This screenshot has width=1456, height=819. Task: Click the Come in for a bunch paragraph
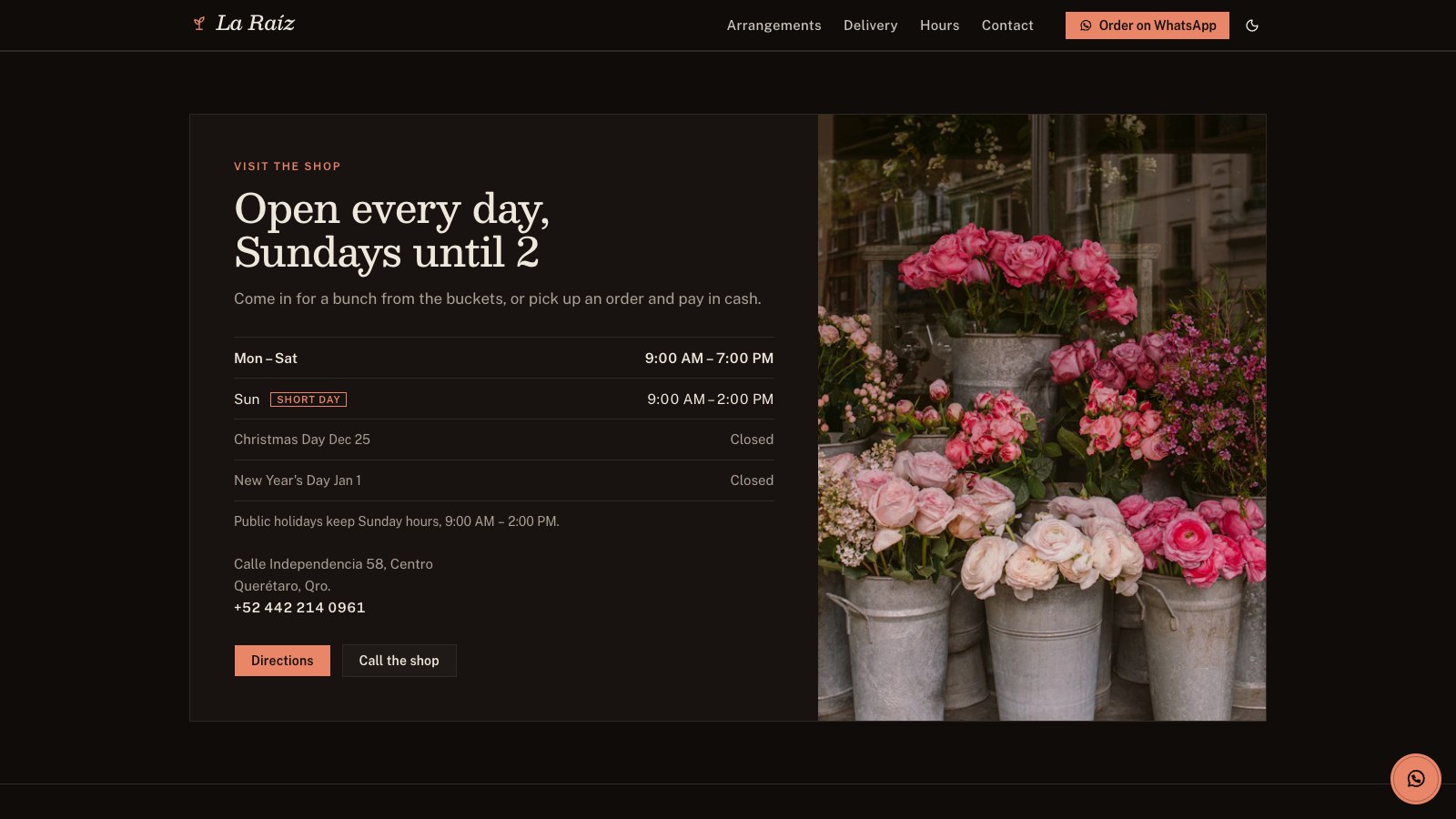pos(498,298)
